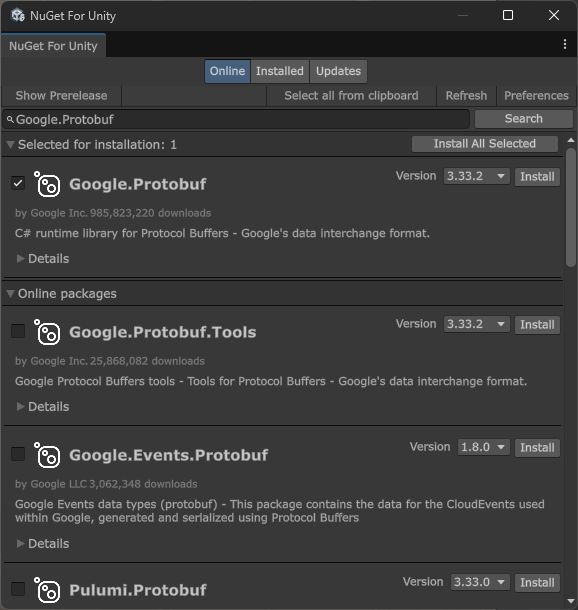Open Google.Protobuf.Tools version dropdown
Viewport: 578px width, 610px height.
(476, 324)
